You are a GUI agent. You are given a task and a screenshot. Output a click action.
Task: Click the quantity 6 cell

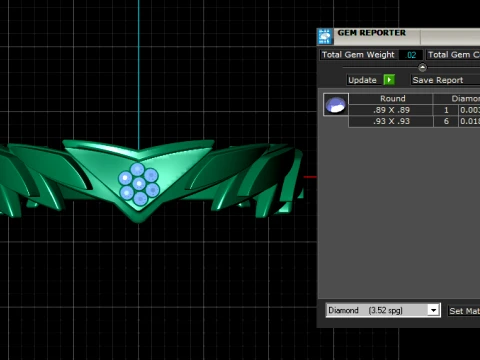[x=446, y=121]
